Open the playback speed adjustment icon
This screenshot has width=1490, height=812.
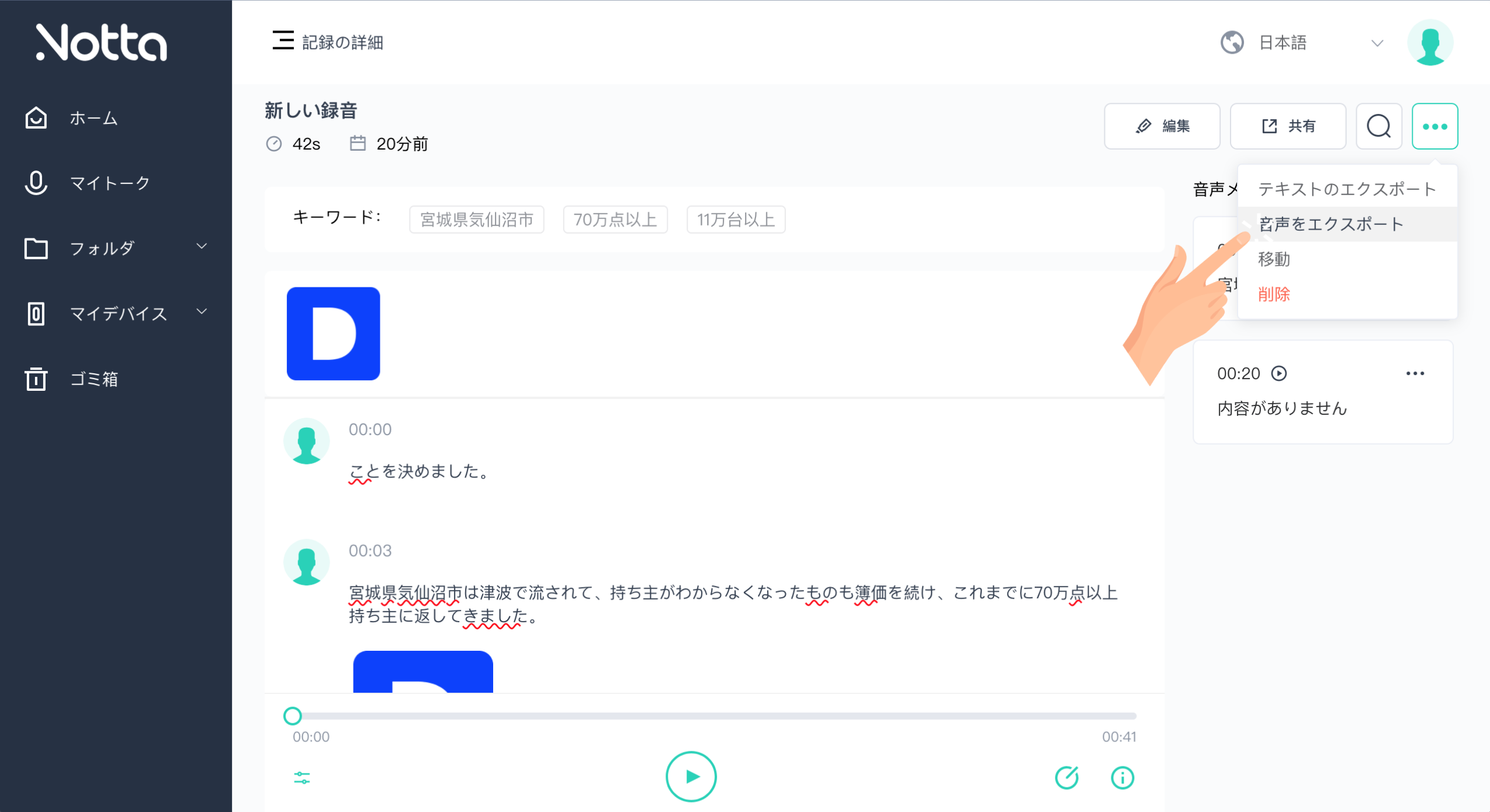pos(302,777)
